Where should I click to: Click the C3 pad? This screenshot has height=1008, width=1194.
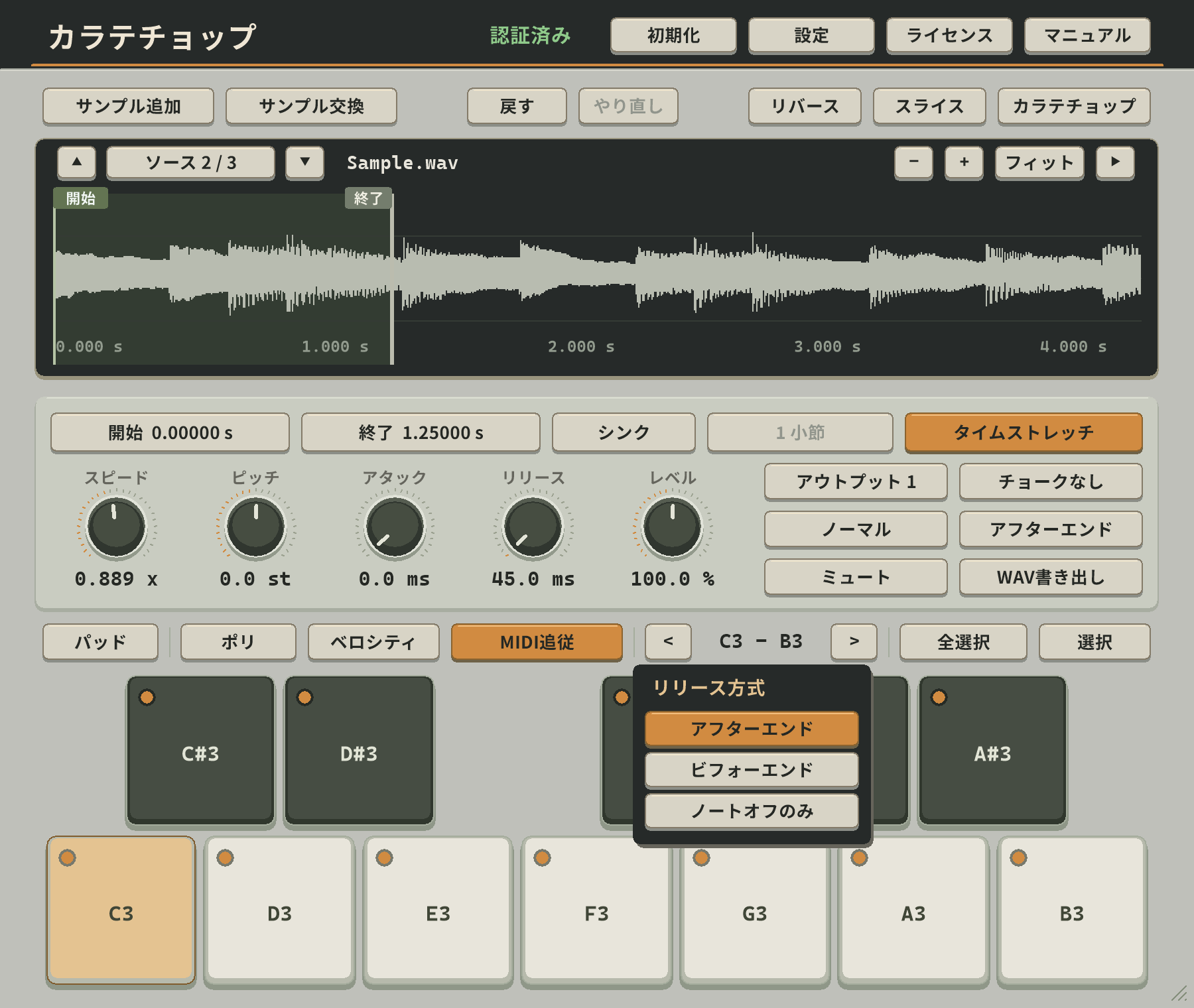(121, 910)
